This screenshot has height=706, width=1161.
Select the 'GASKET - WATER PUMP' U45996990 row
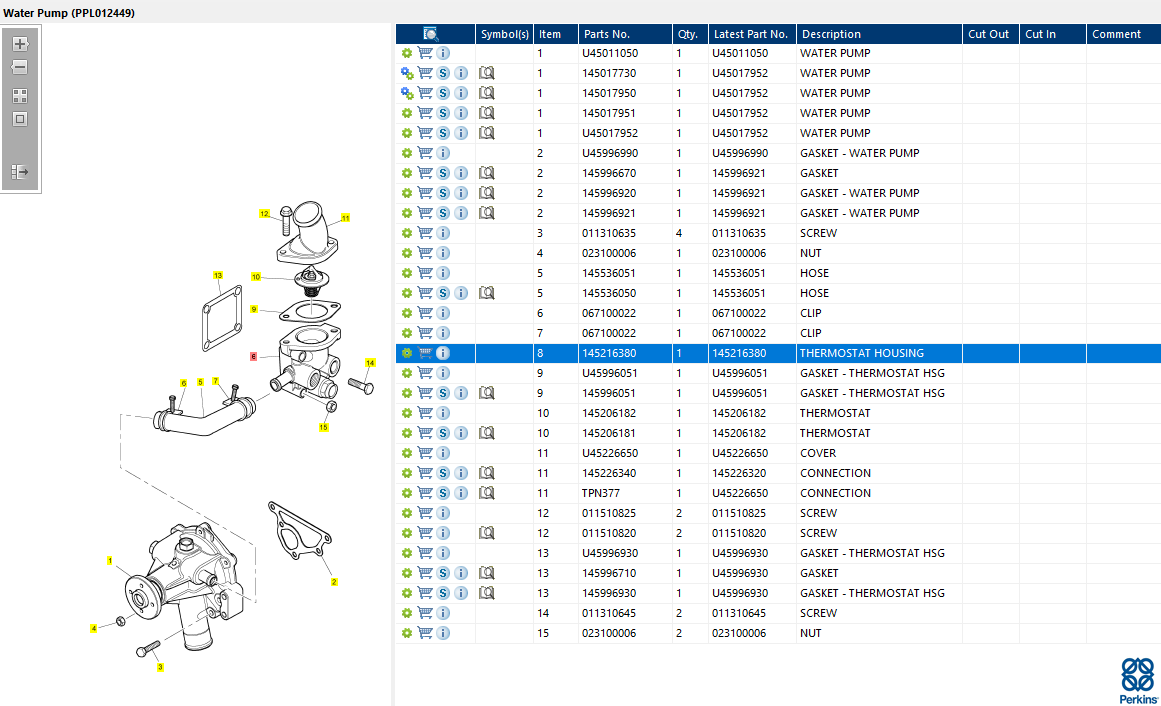tap(778, 153)
